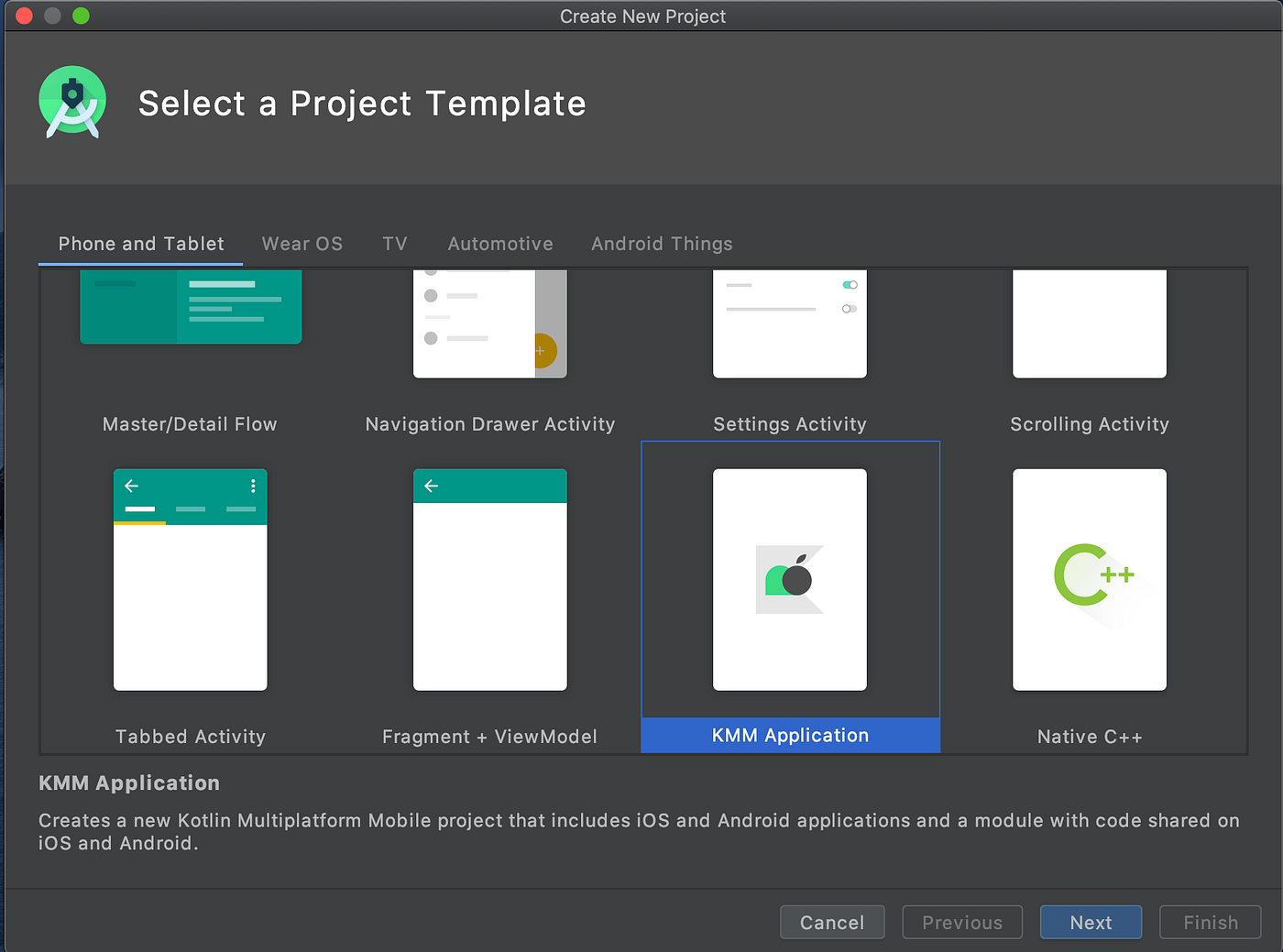
Task: Switch to the Automotive tab
Action: (500, 244)
